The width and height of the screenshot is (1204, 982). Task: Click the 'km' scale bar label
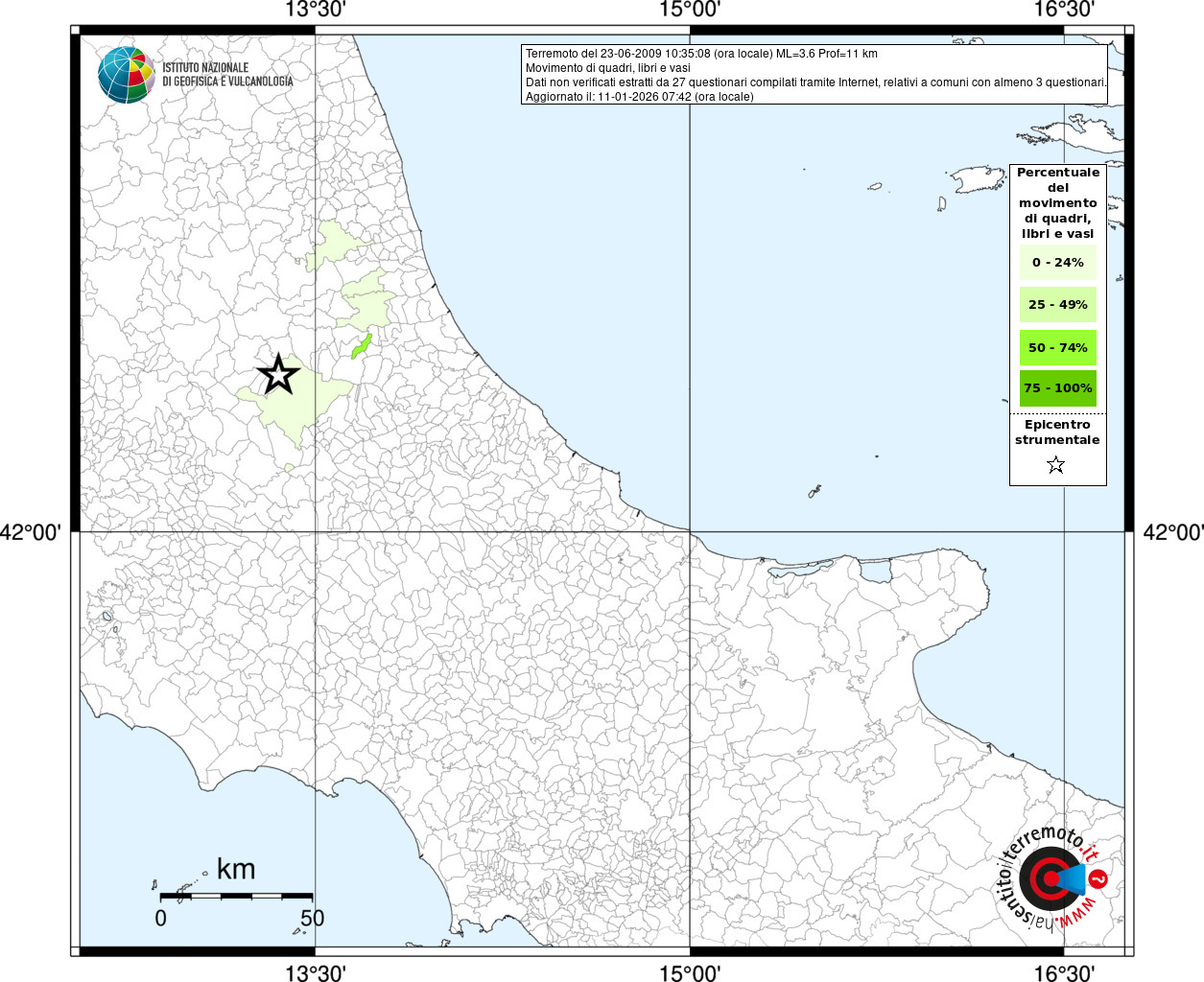pyautogui.click(x=236, y=870)
